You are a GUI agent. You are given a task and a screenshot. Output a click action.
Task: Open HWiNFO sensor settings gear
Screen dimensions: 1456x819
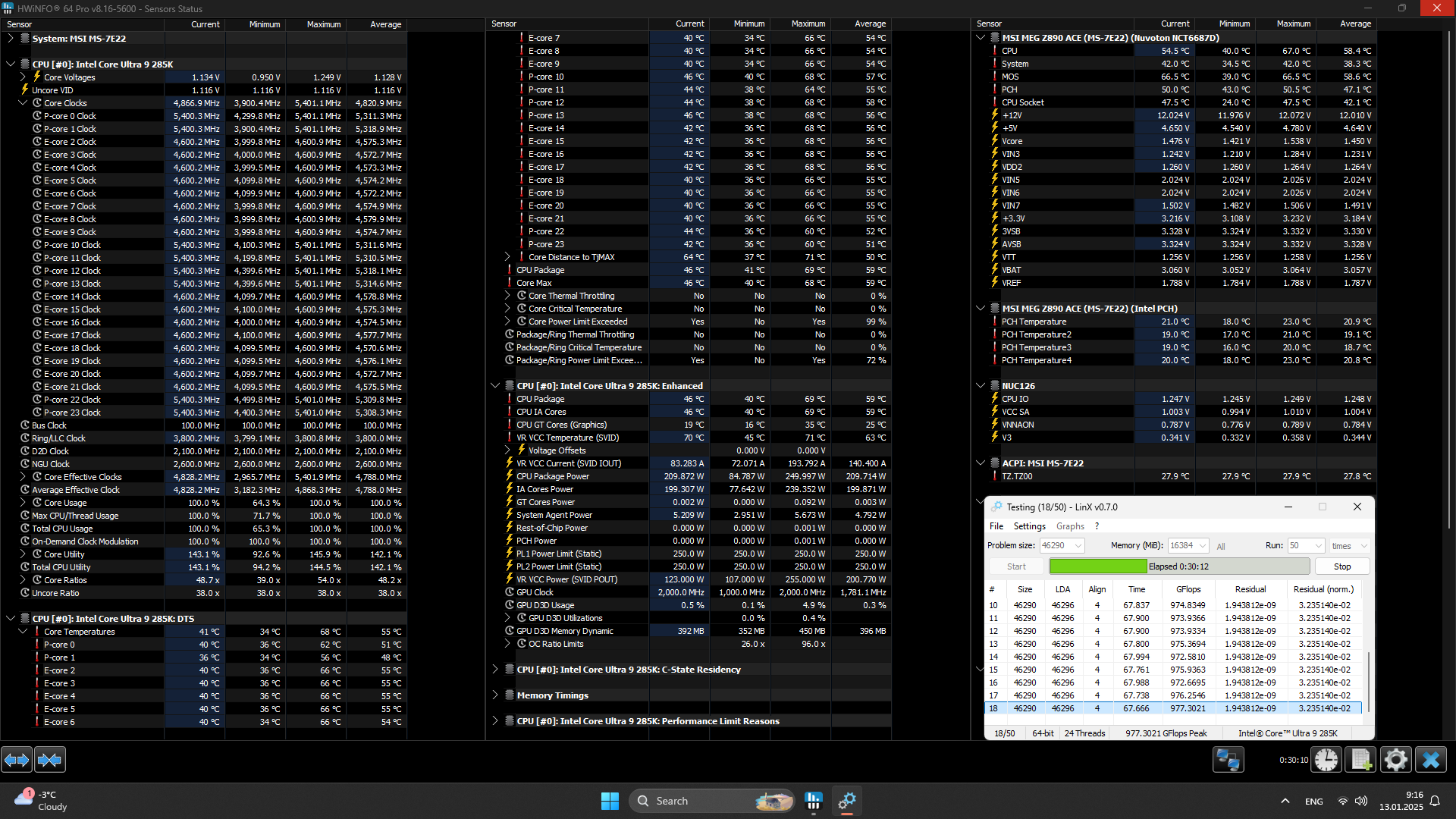coord(1395,759)
